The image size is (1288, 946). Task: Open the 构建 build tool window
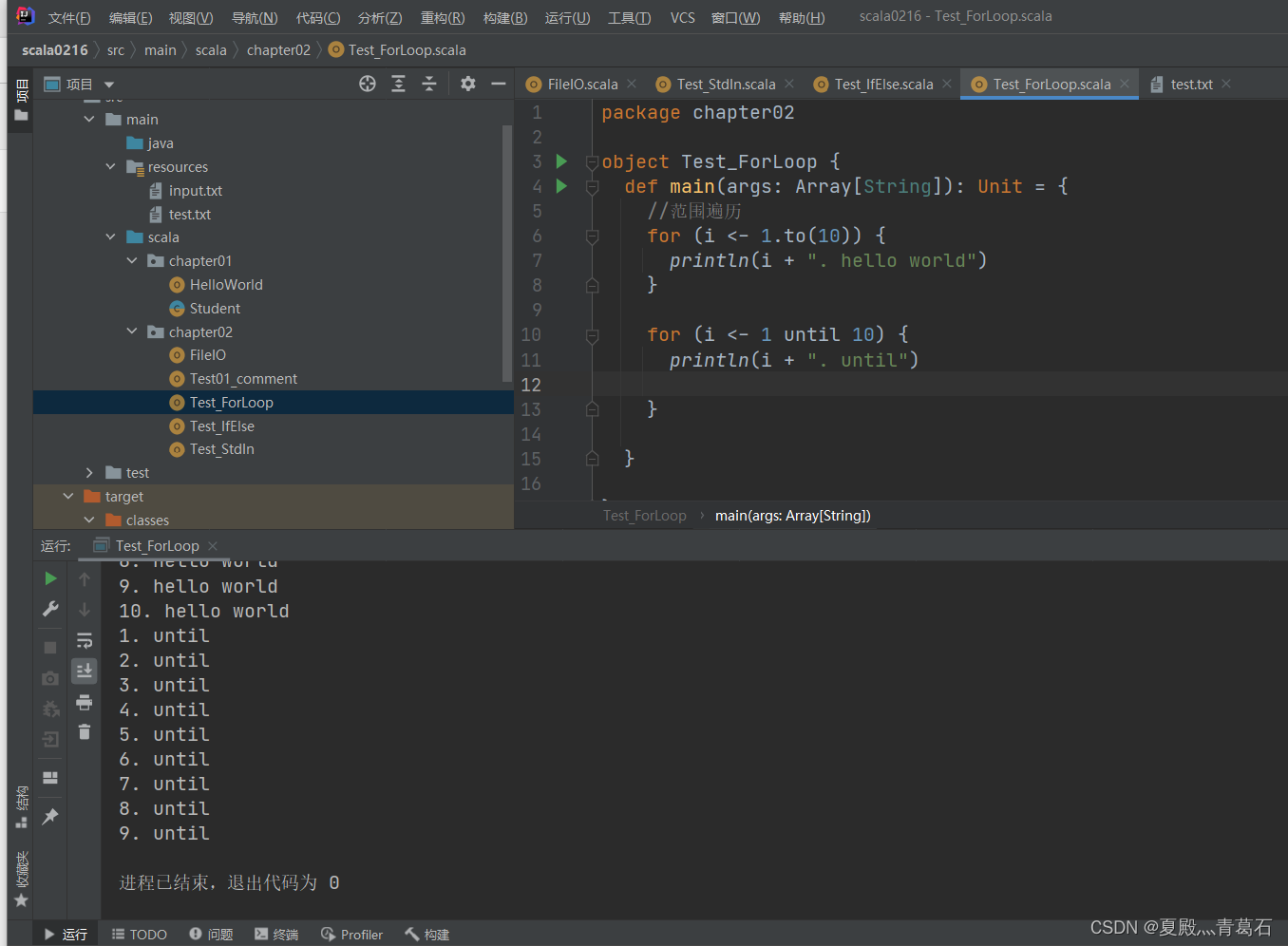tap(426, 934)
